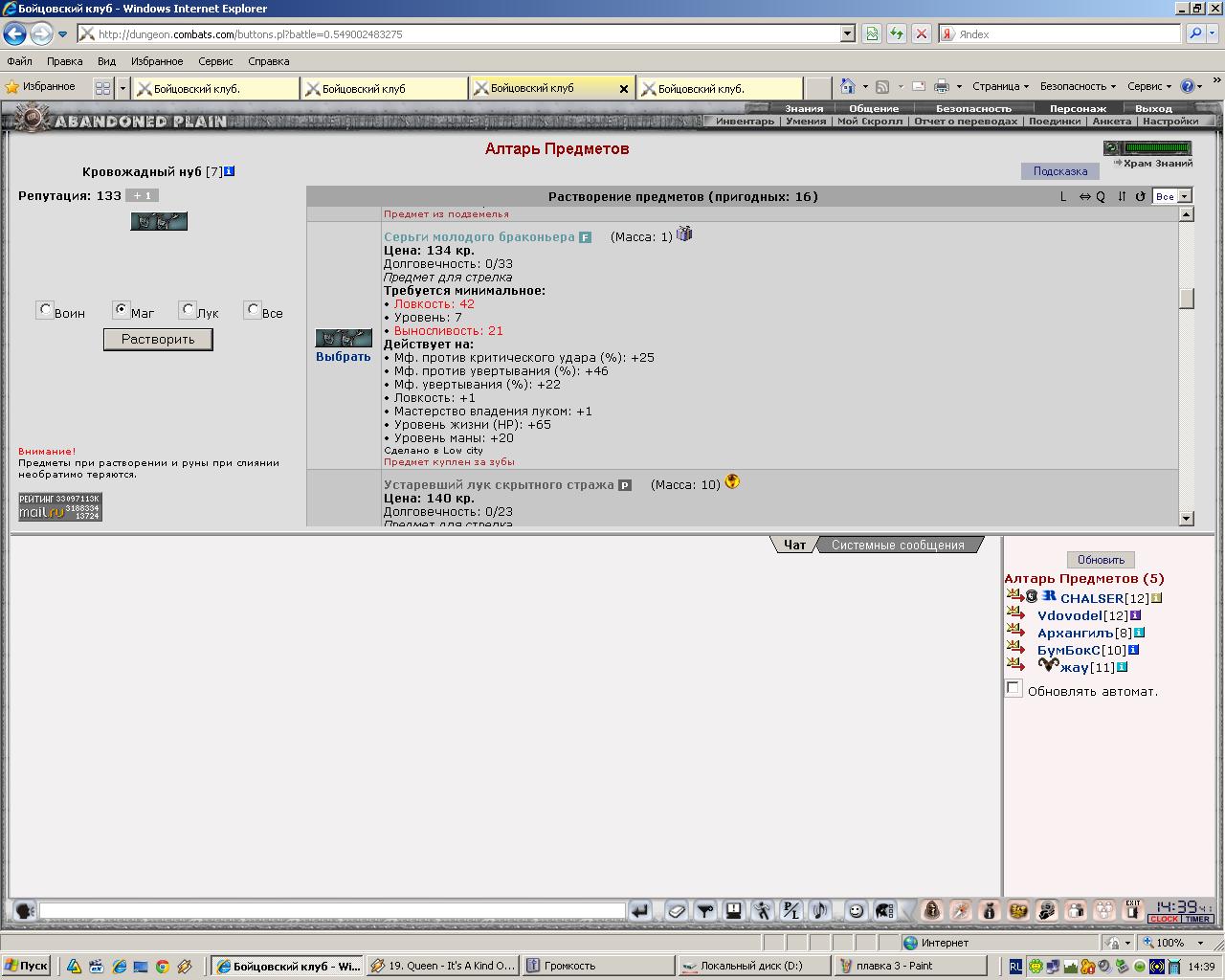
Task: Open the IE Безопасность toolbar dropdown
Action: pyautogui.click(x=1079, y=86)
